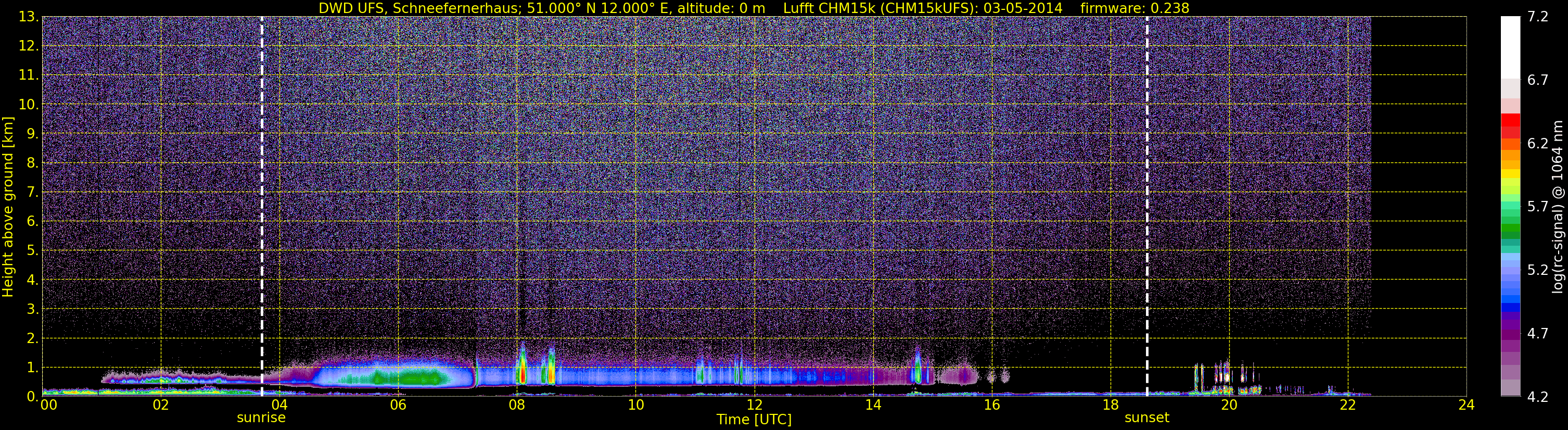Click the height axis tick label 7

point(32,193)
